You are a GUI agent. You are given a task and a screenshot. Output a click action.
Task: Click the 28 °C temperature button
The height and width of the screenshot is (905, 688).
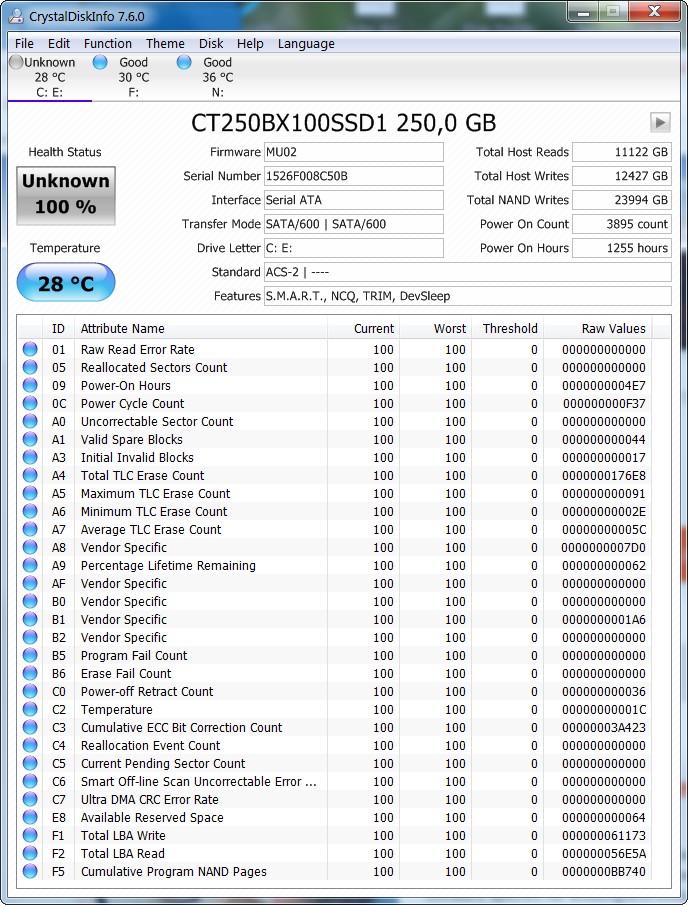pos(66,282)
